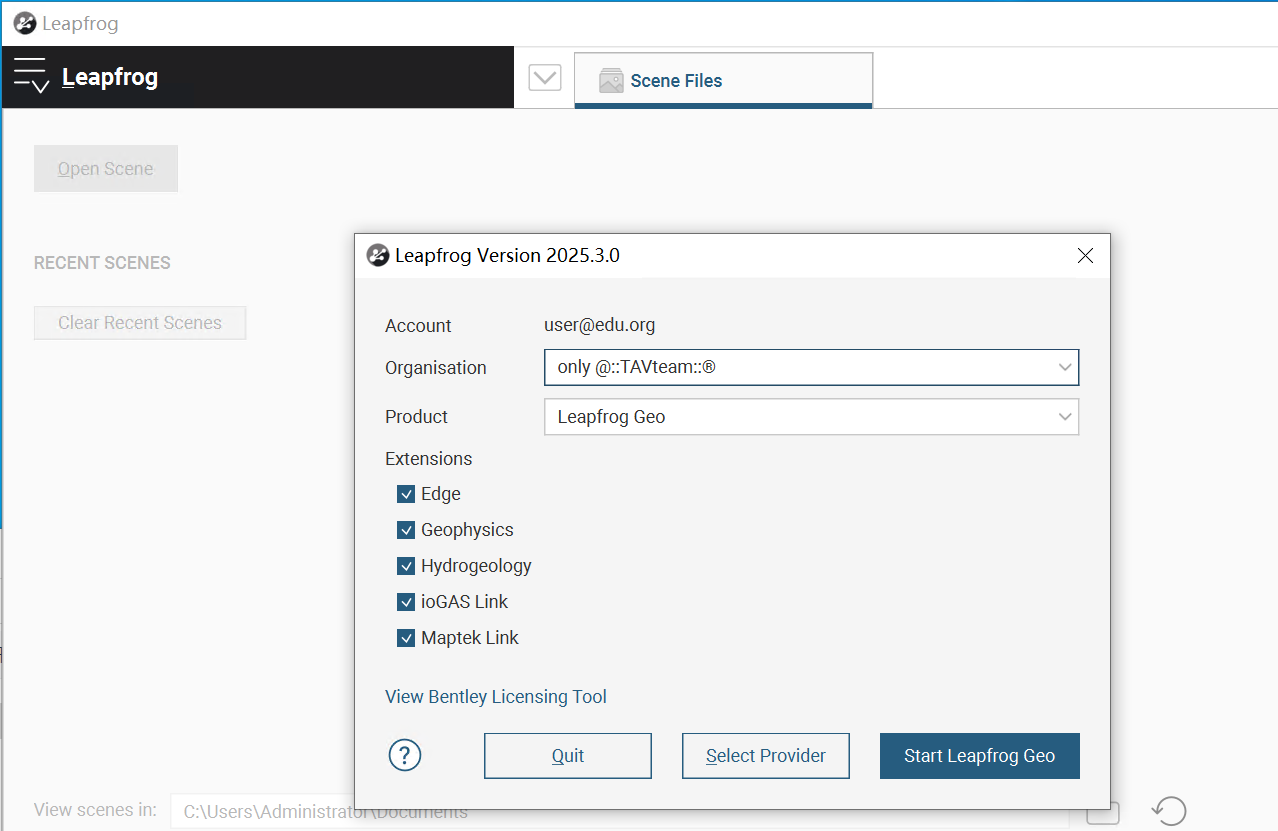The width and height of the screenshot is (1278, 831).
Task: Click the Leapfrog logo in dialog title
Action: pyautogui.click(x=378, y=255)
